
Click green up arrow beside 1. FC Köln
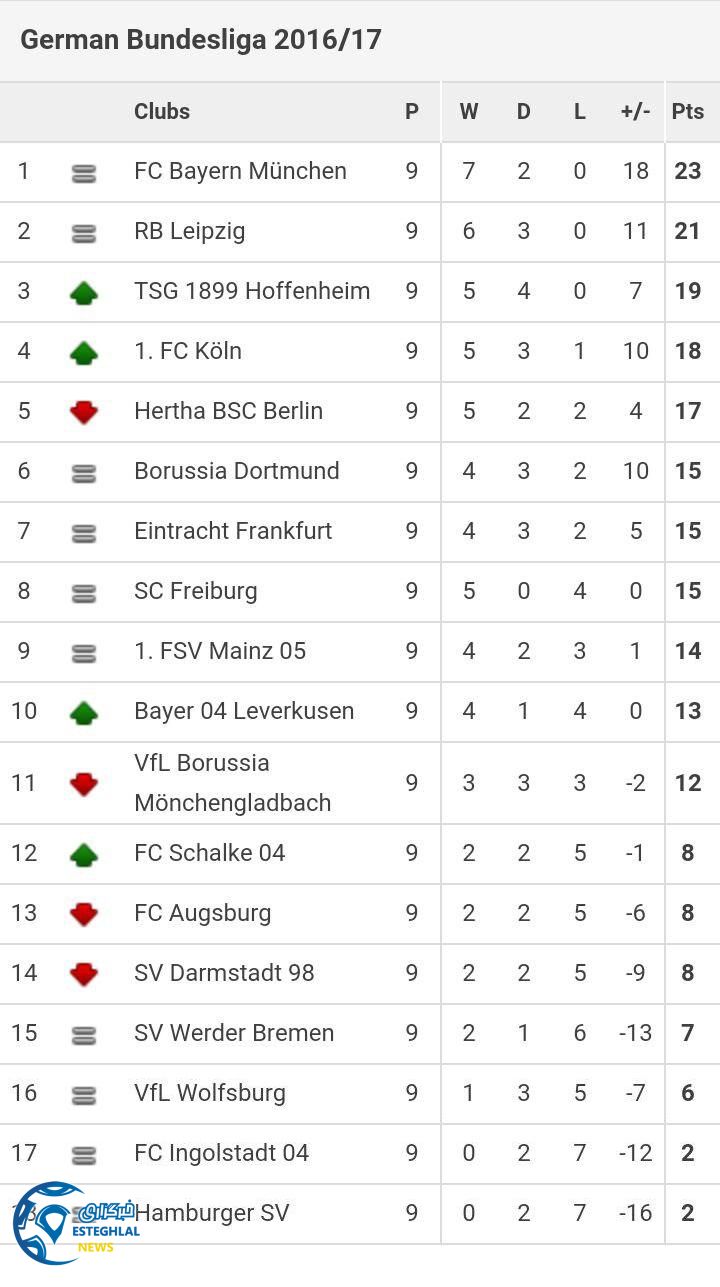point(84,352)
